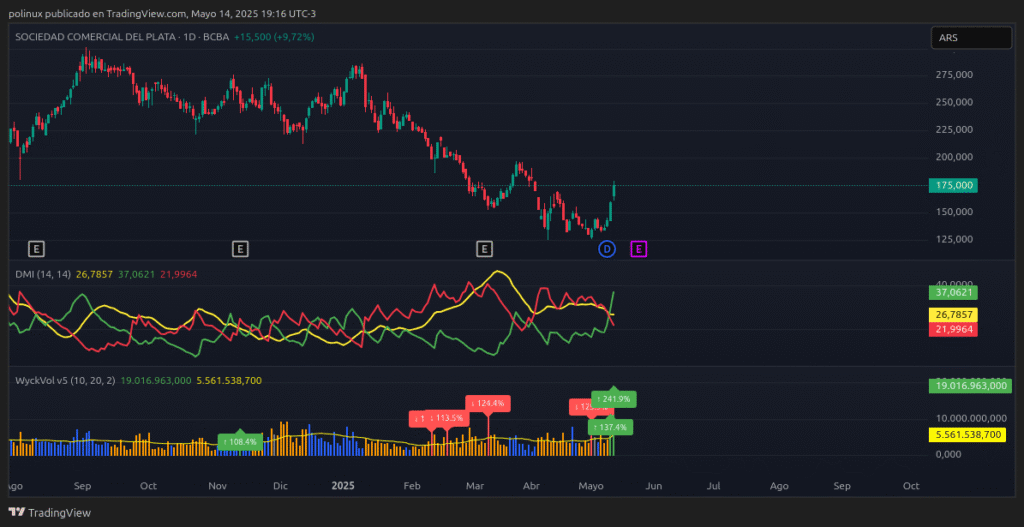Open the ARS currency selector

[970, 38]
